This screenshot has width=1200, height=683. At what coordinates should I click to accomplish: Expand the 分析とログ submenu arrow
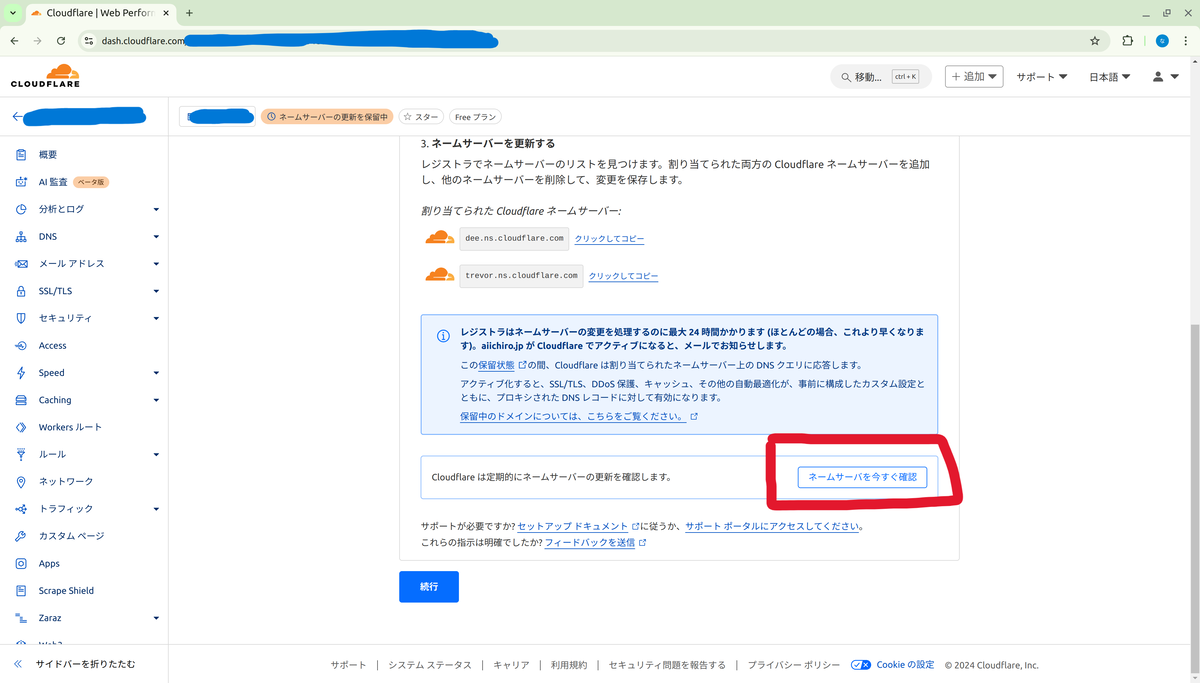point(156,210)
